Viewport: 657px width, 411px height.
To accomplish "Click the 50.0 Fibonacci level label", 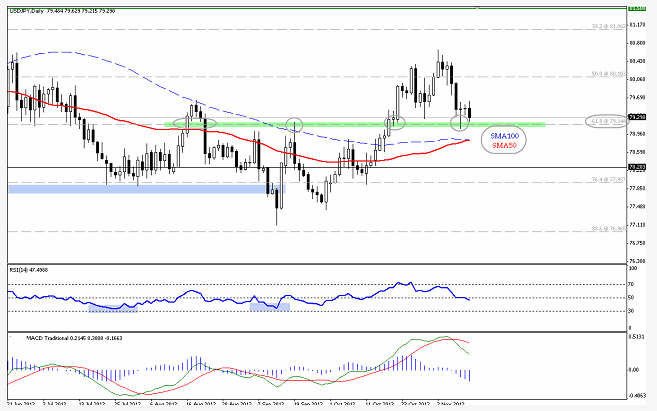I will (x=608, y=74).
